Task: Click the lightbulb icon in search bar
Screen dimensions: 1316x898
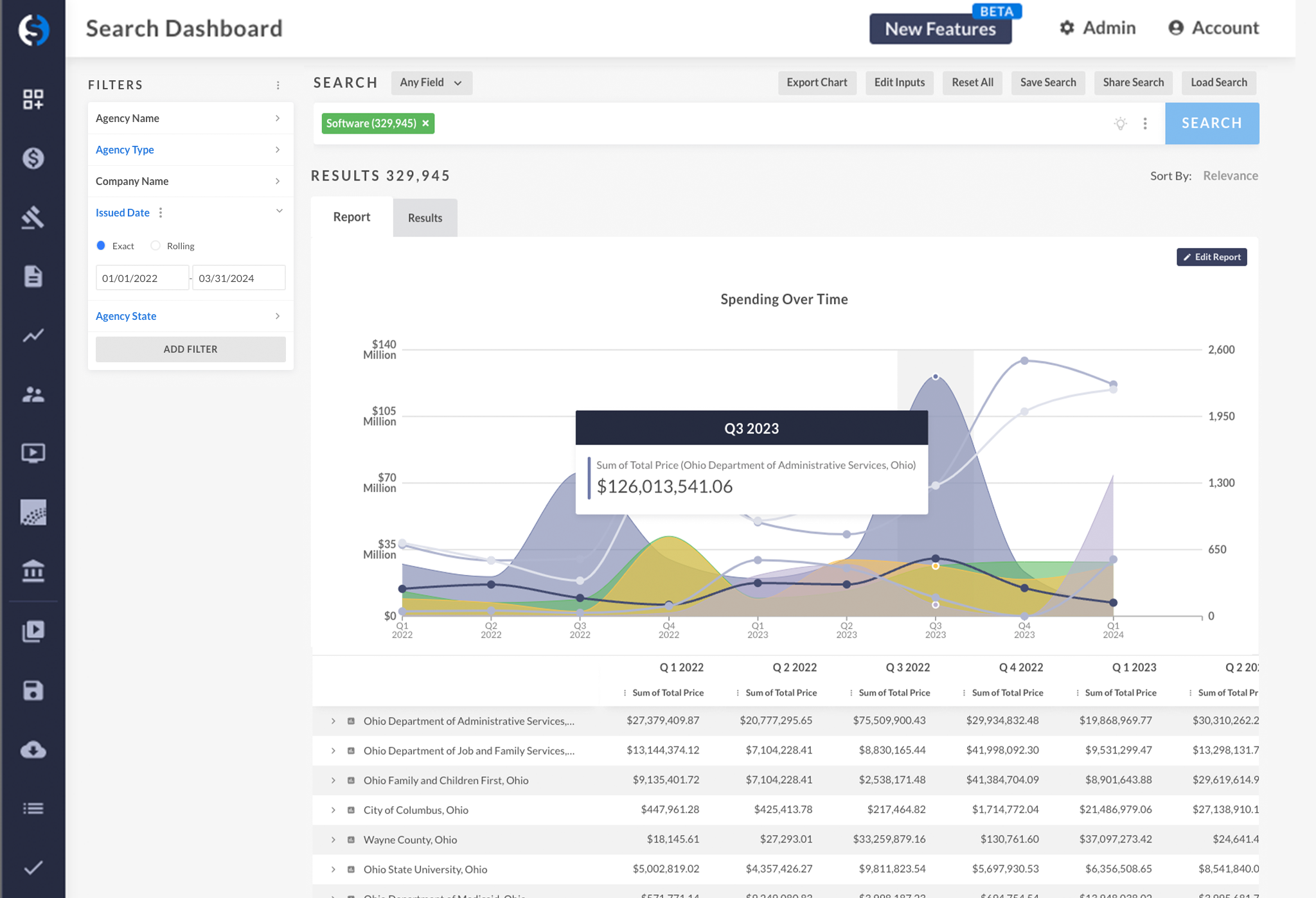Action: (1120, 123)
